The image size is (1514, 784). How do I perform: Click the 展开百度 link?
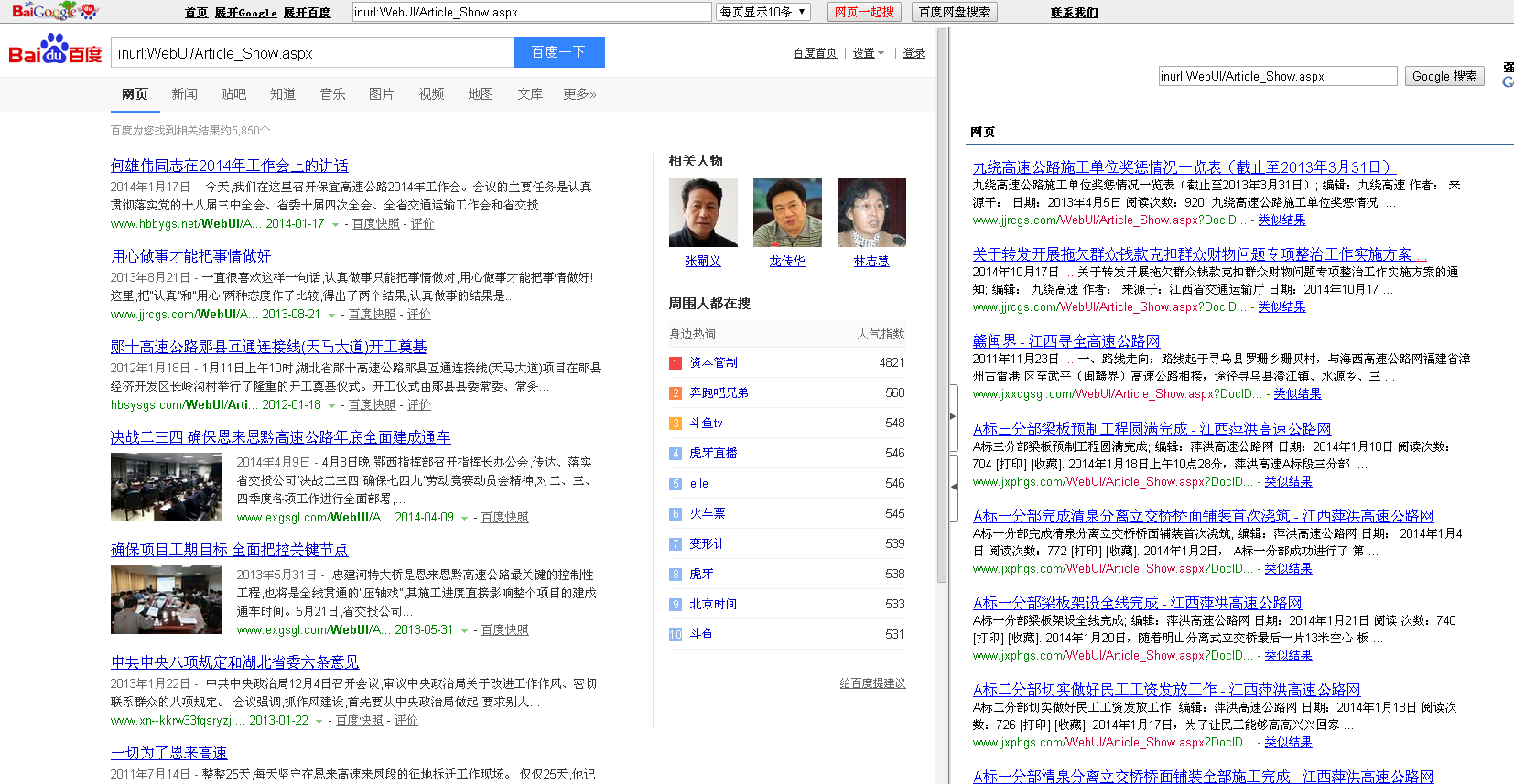(307, 13)
